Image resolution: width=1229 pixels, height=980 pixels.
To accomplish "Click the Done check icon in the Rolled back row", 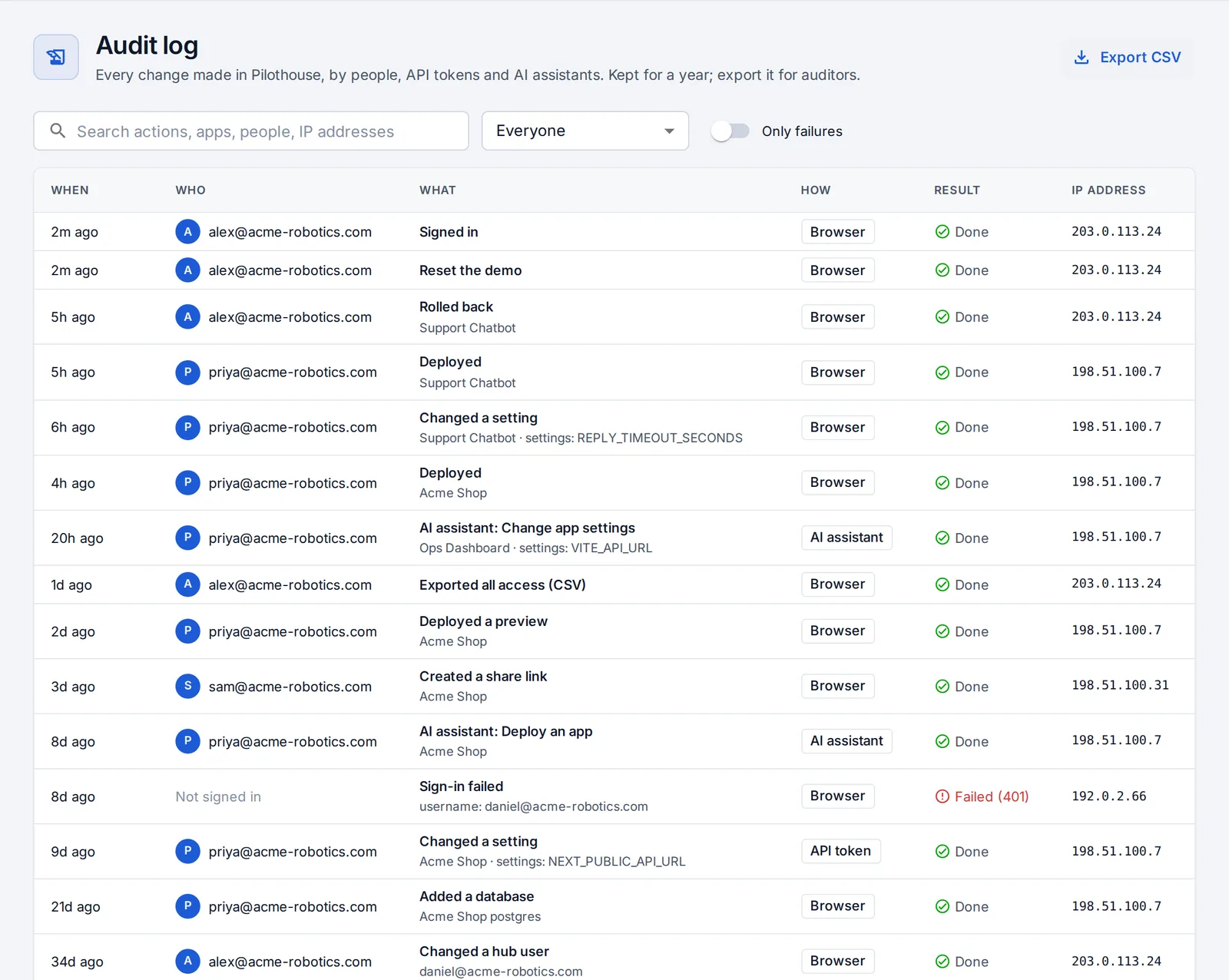I will coord(942,317).
